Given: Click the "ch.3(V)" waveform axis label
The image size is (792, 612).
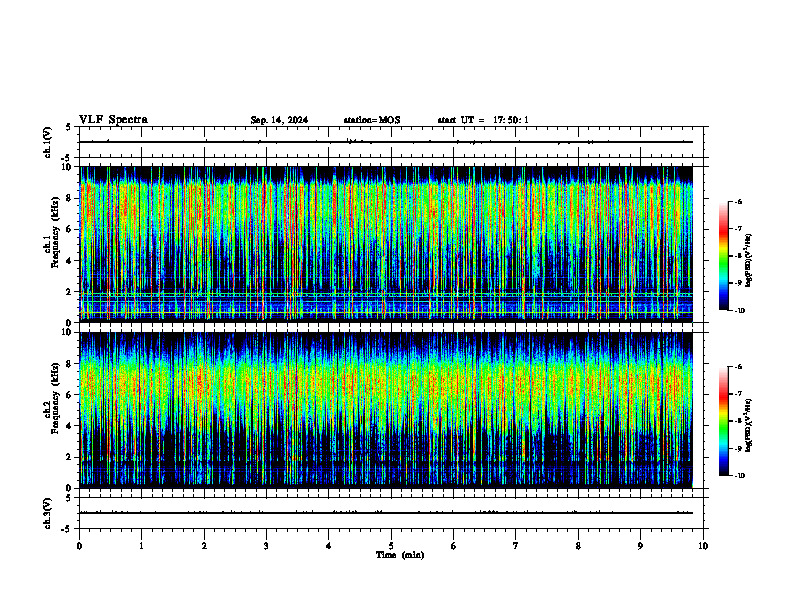Looking at the screenshot, I should (48, 513).
